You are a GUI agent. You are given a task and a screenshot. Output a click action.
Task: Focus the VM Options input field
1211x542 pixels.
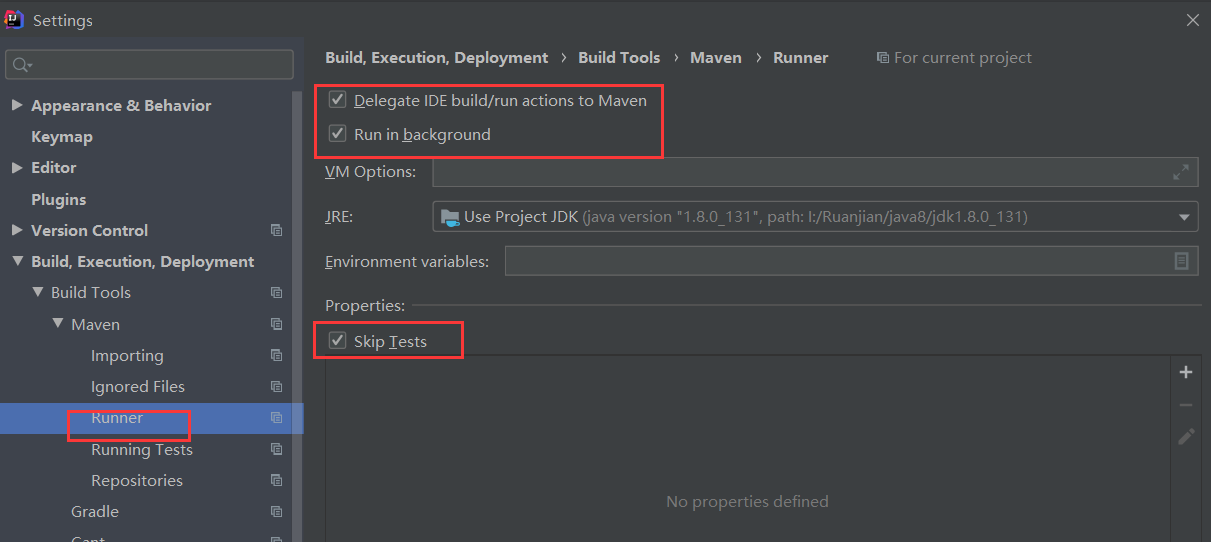point(815,172)
